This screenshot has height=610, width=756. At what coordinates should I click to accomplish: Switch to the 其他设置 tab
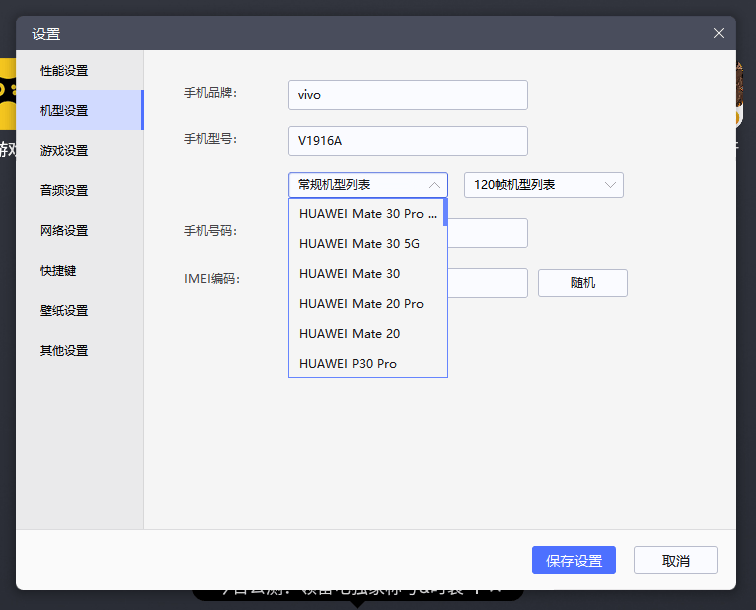click(x=80, y=351)
